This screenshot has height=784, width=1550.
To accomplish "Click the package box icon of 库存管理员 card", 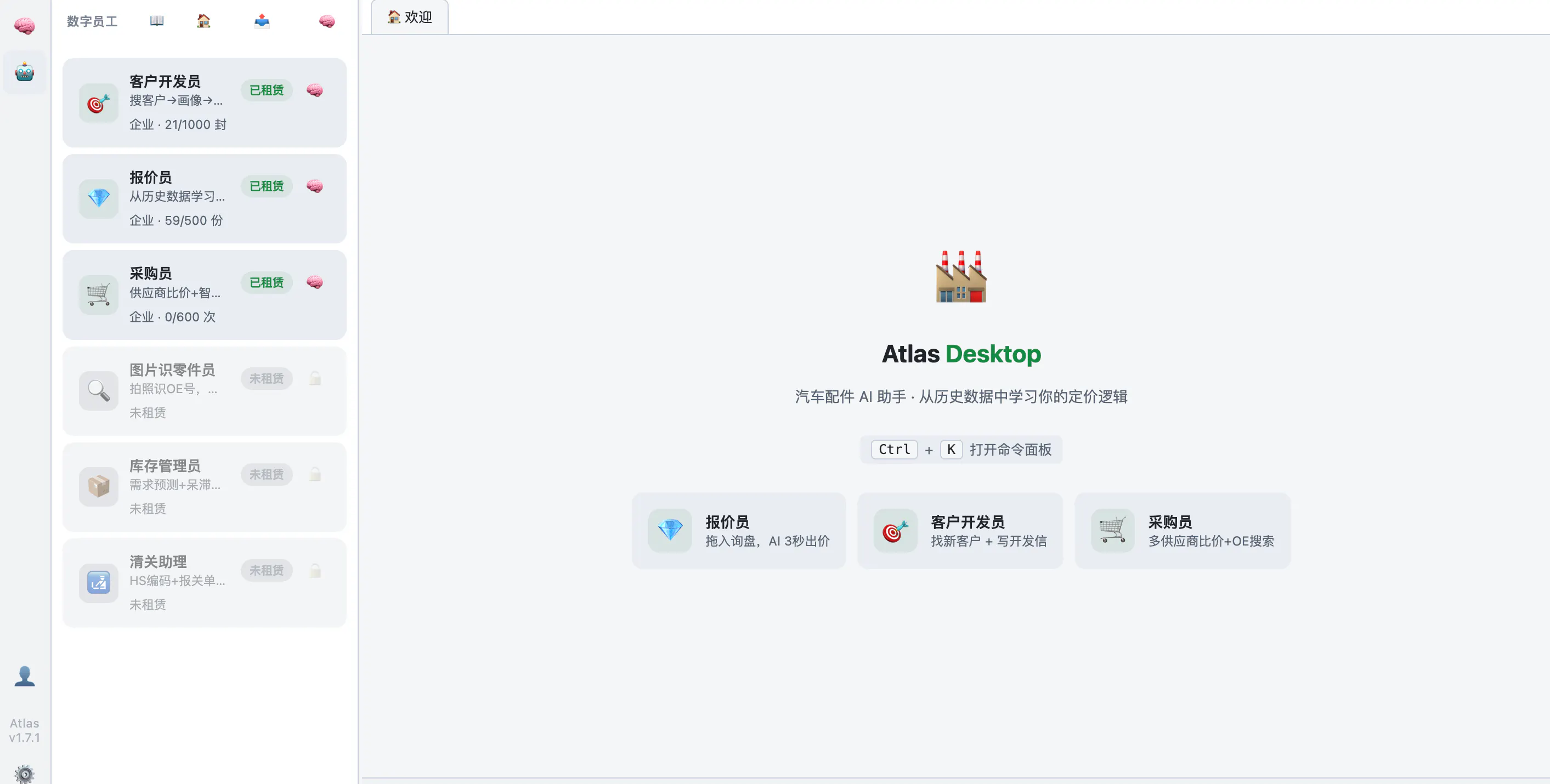I will tap(99, 487).
